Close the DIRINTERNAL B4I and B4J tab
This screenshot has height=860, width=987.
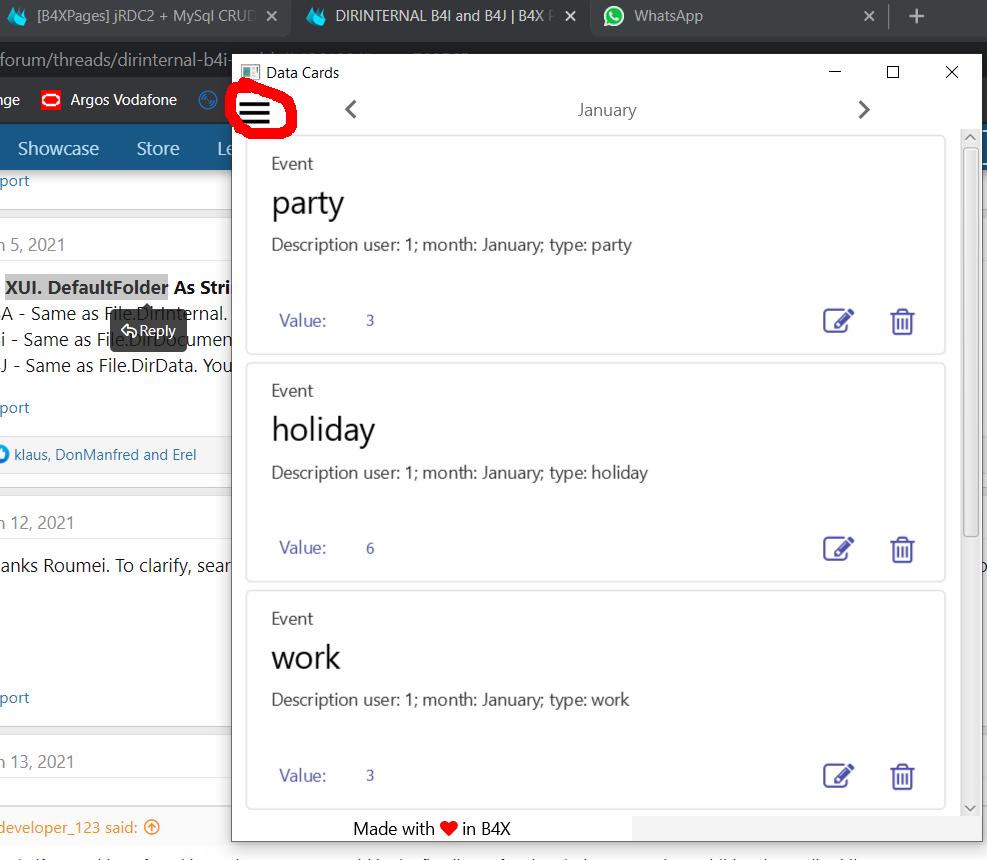[570, 16]
